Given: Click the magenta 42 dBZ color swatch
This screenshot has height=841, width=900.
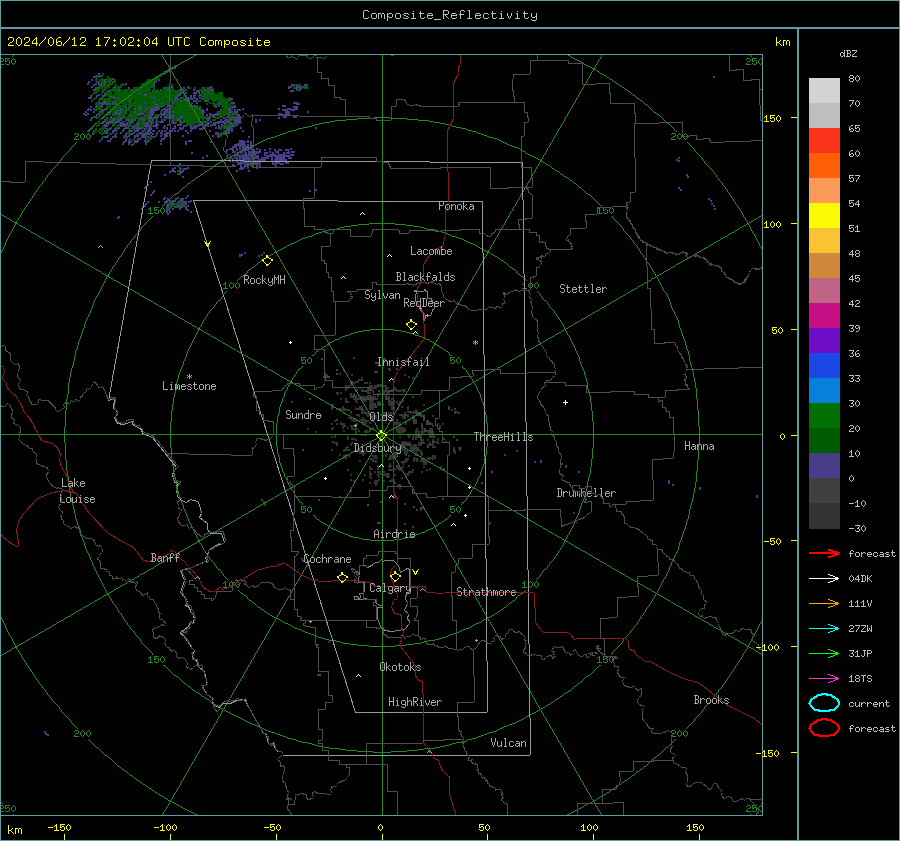Looking at the screenshot, I should click(824, 316).
